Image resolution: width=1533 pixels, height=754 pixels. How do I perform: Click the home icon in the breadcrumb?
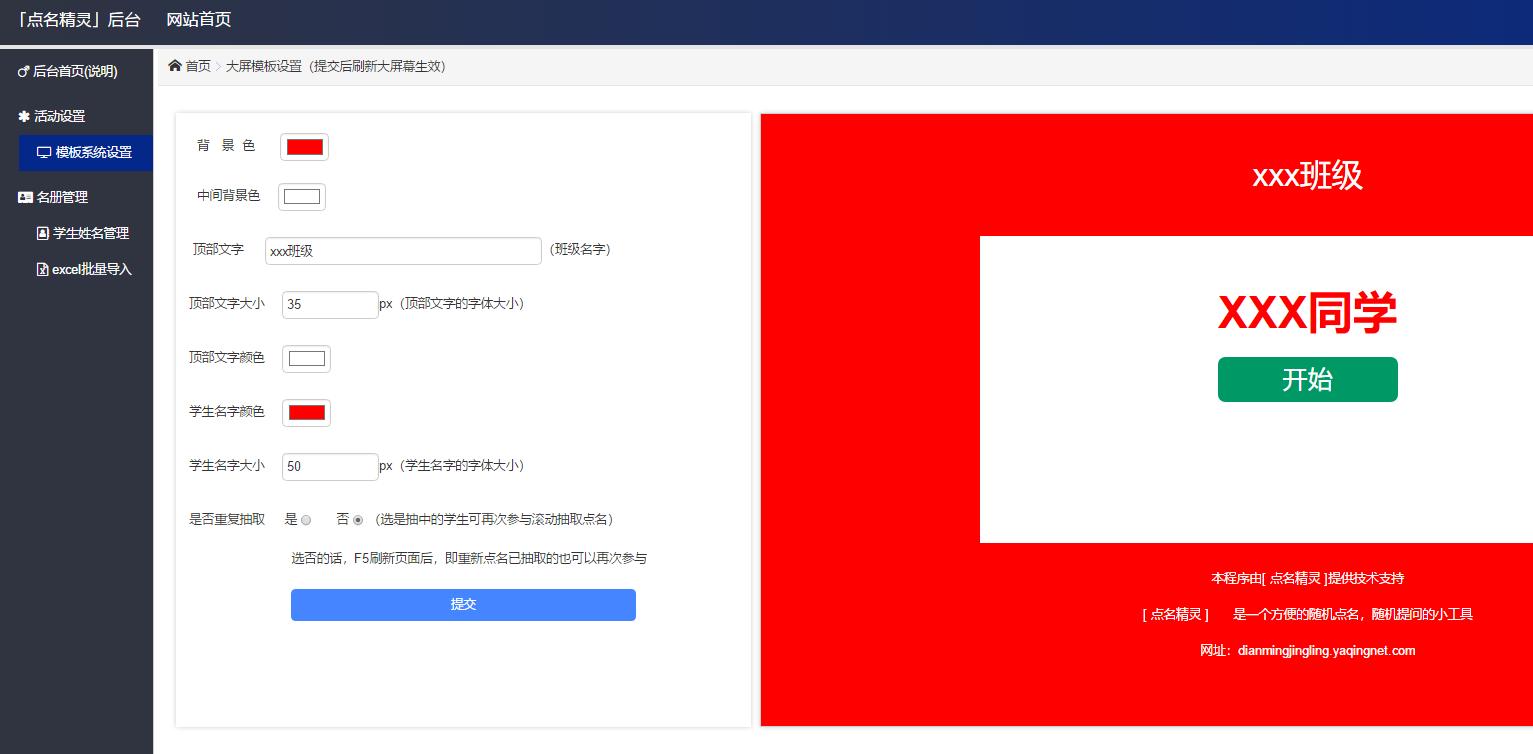(173, 65)
